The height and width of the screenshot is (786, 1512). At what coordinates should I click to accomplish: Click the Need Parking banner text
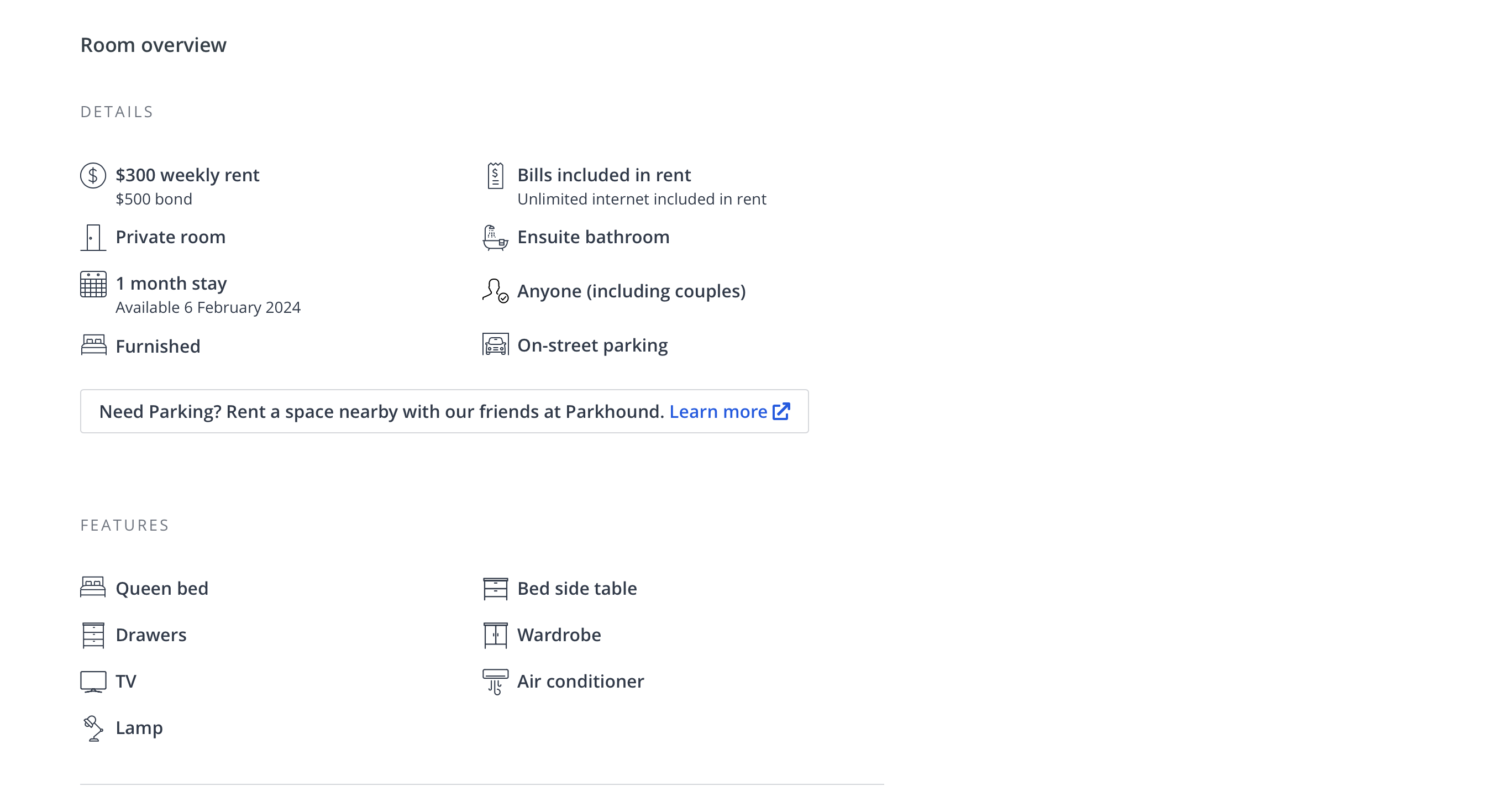[381, 412]
